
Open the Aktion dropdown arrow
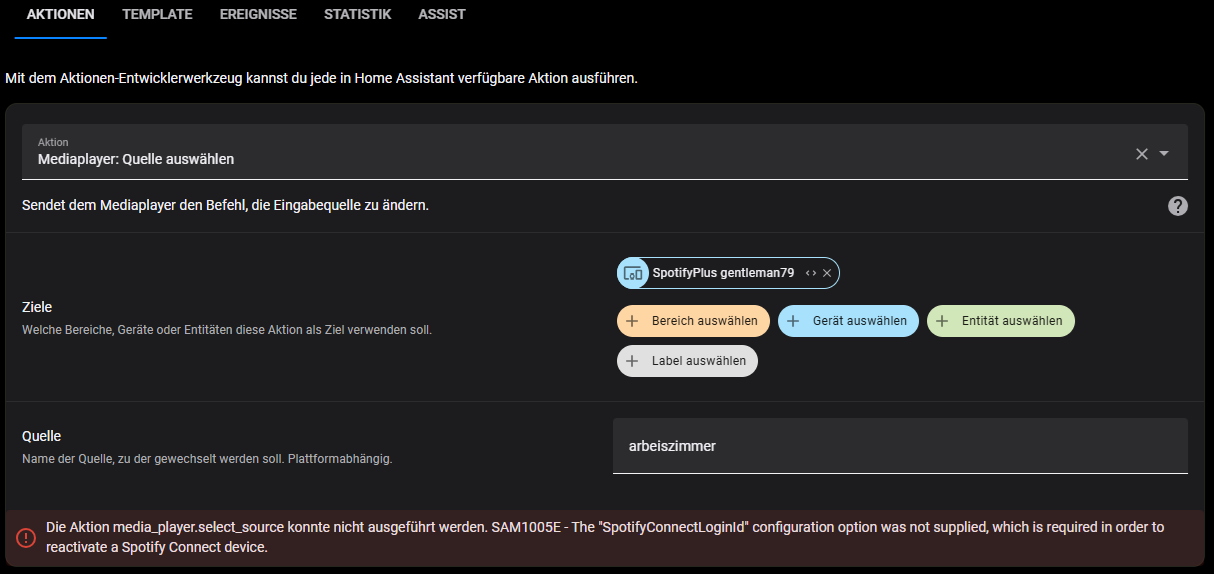pos(1164,154)
